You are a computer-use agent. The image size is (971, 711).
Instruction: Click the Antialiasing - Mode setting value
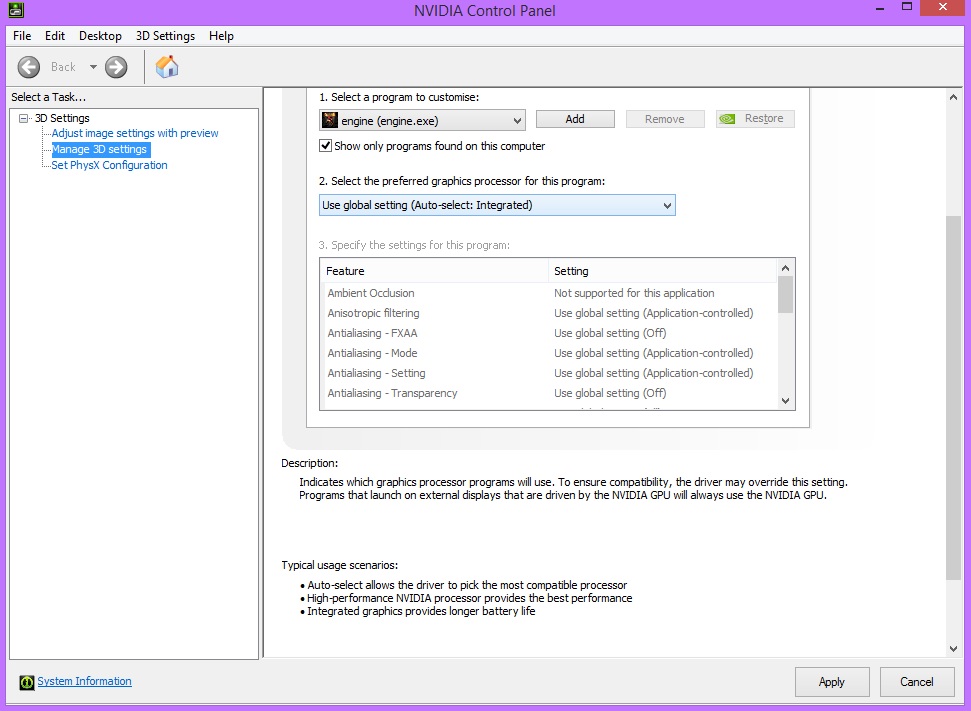tap(653, 353)
